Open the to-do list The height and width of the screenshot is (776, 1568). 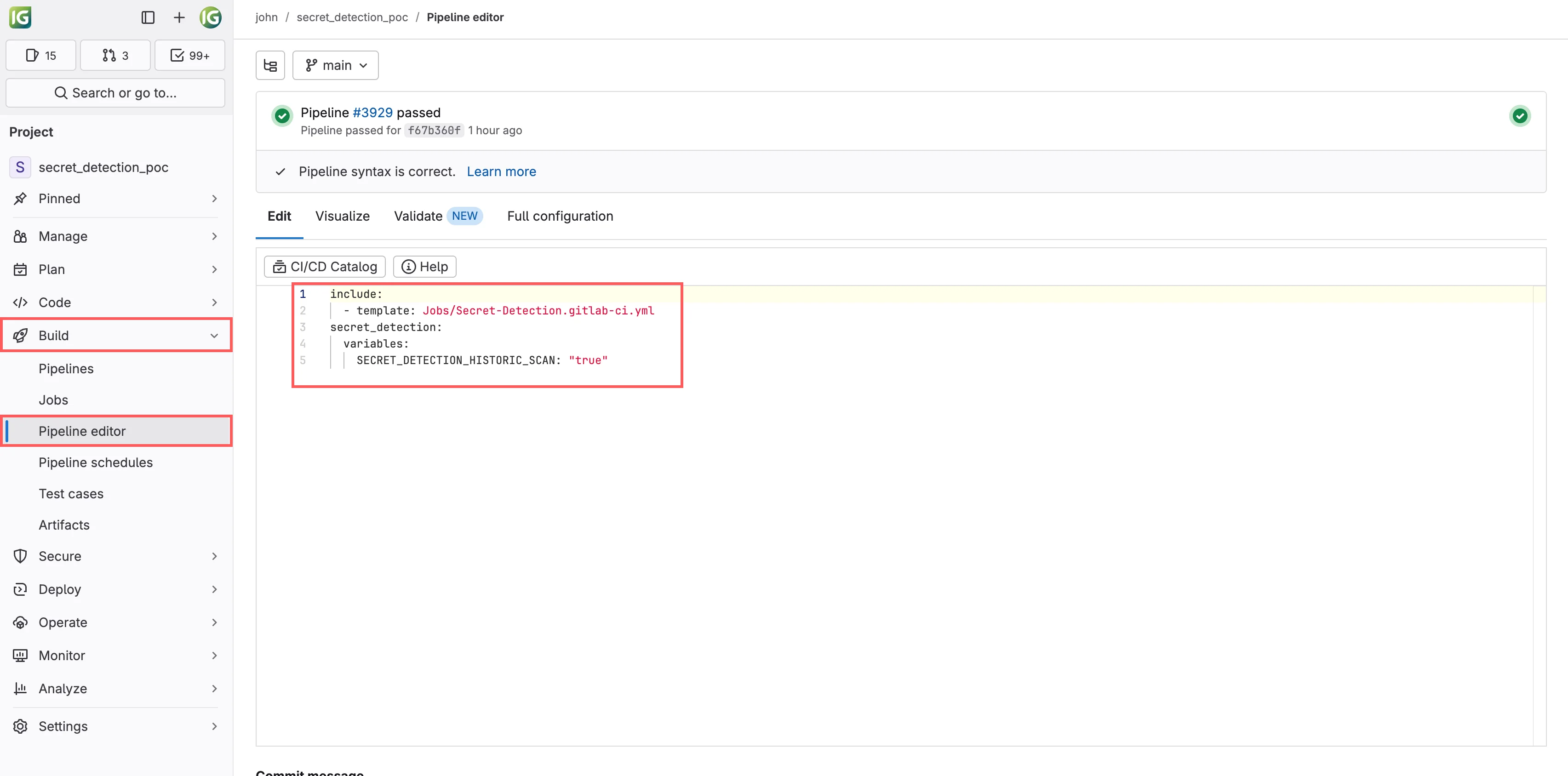click(x=189, y=55)
